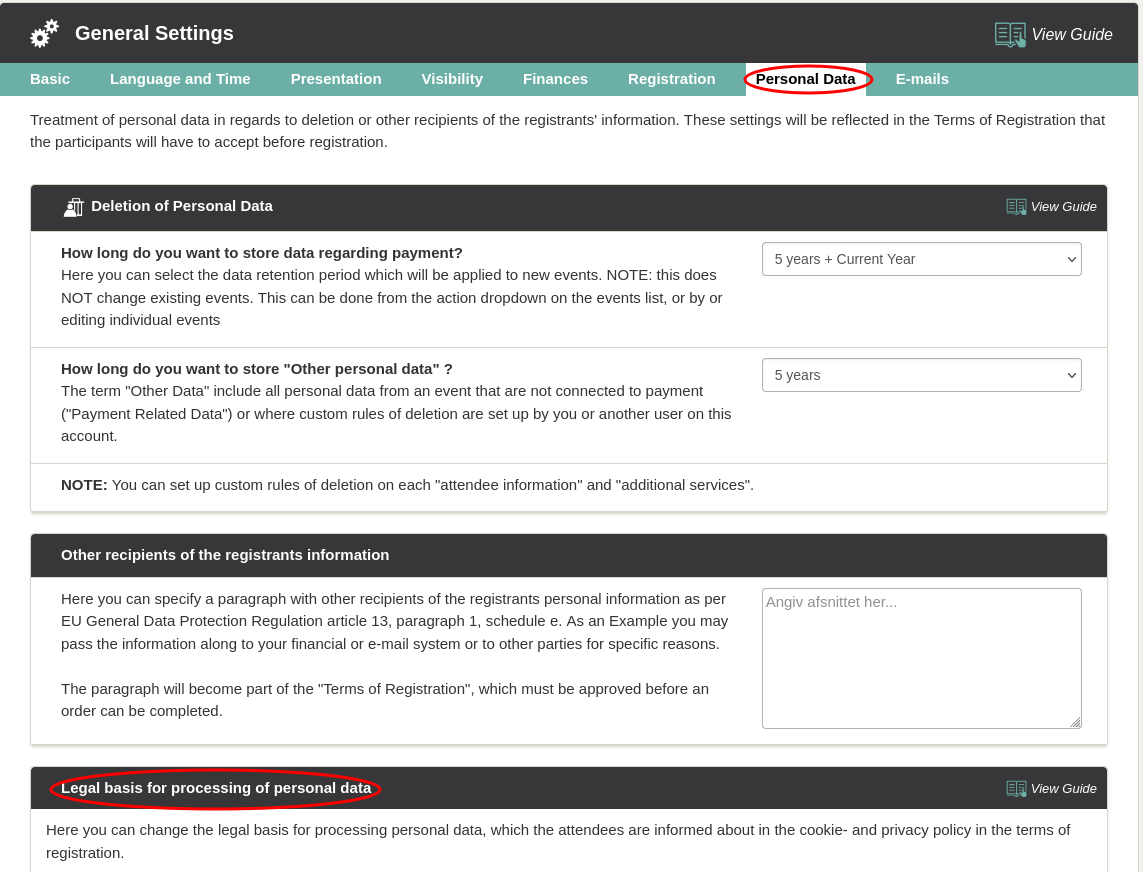Click the Deletion of Personal Data heading

[x=182, y=206]
